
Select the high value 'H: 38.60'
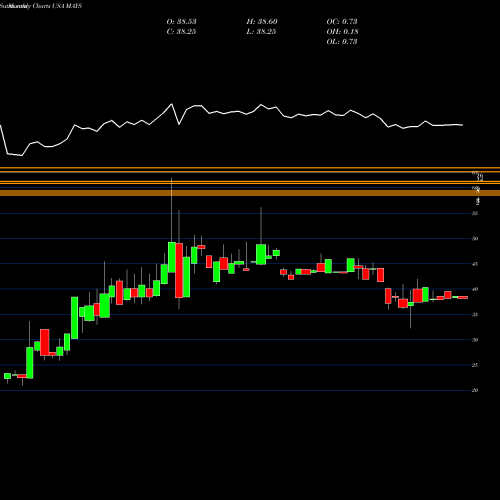[x=262, y=22]
